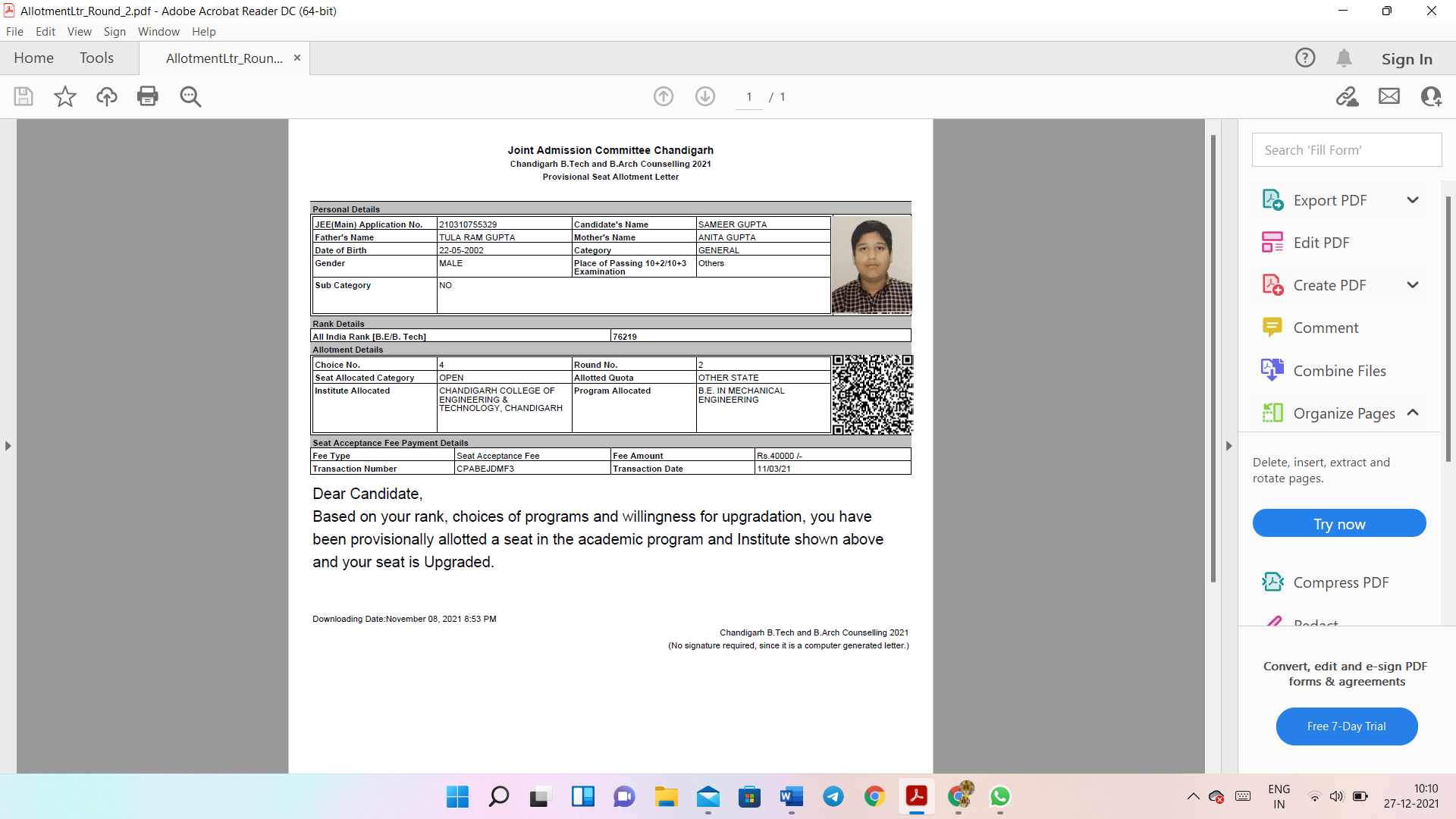The height and width of the screenshot is (819, 1456).
Task: Select the AllotmentLtr_Roun... document tab
Action: point(224,58)
